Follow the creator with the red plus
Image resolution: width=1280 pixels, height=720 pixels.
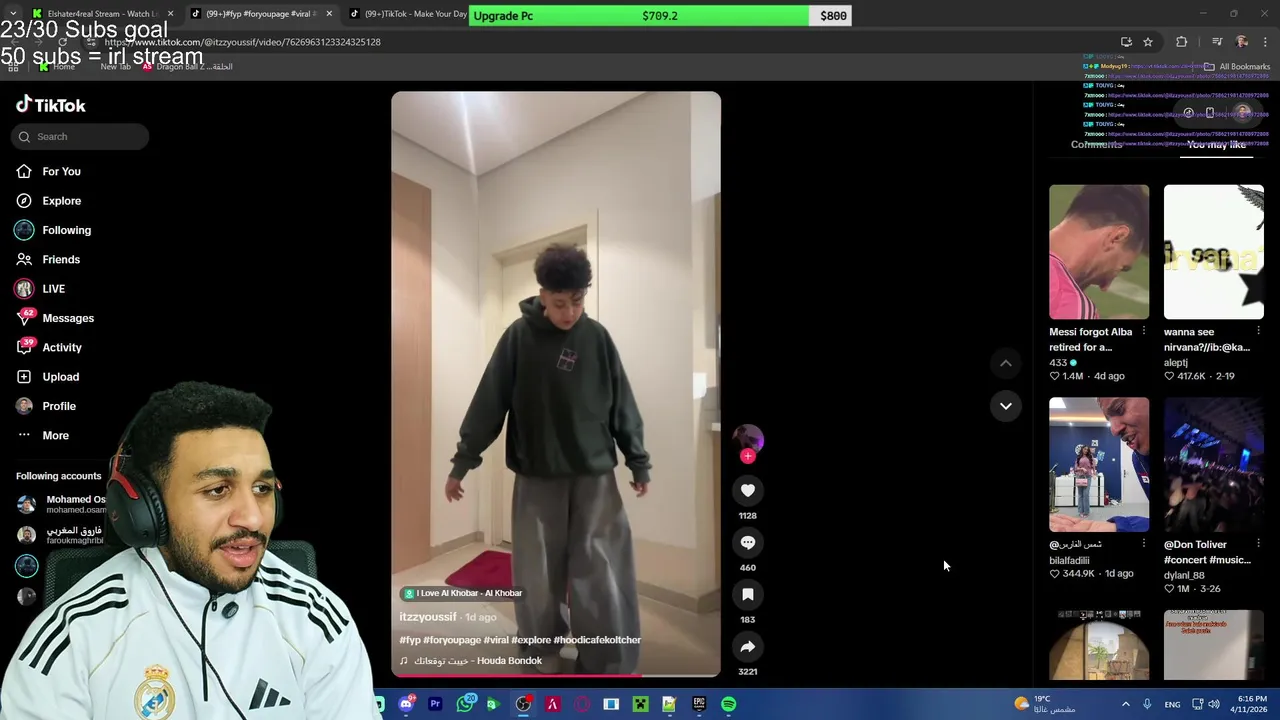tap(748, 456)
